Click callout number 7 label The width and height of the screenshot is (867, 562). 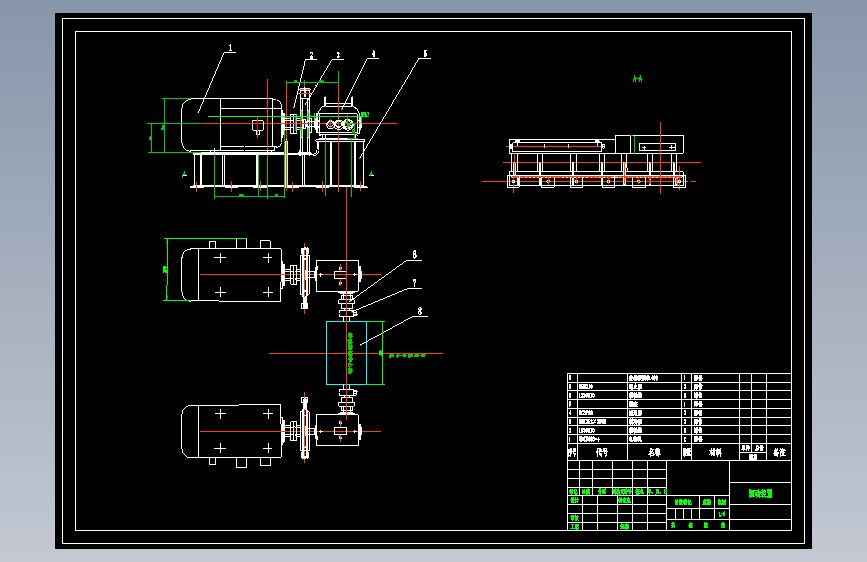pyautogui.click(x=415, y=283)
